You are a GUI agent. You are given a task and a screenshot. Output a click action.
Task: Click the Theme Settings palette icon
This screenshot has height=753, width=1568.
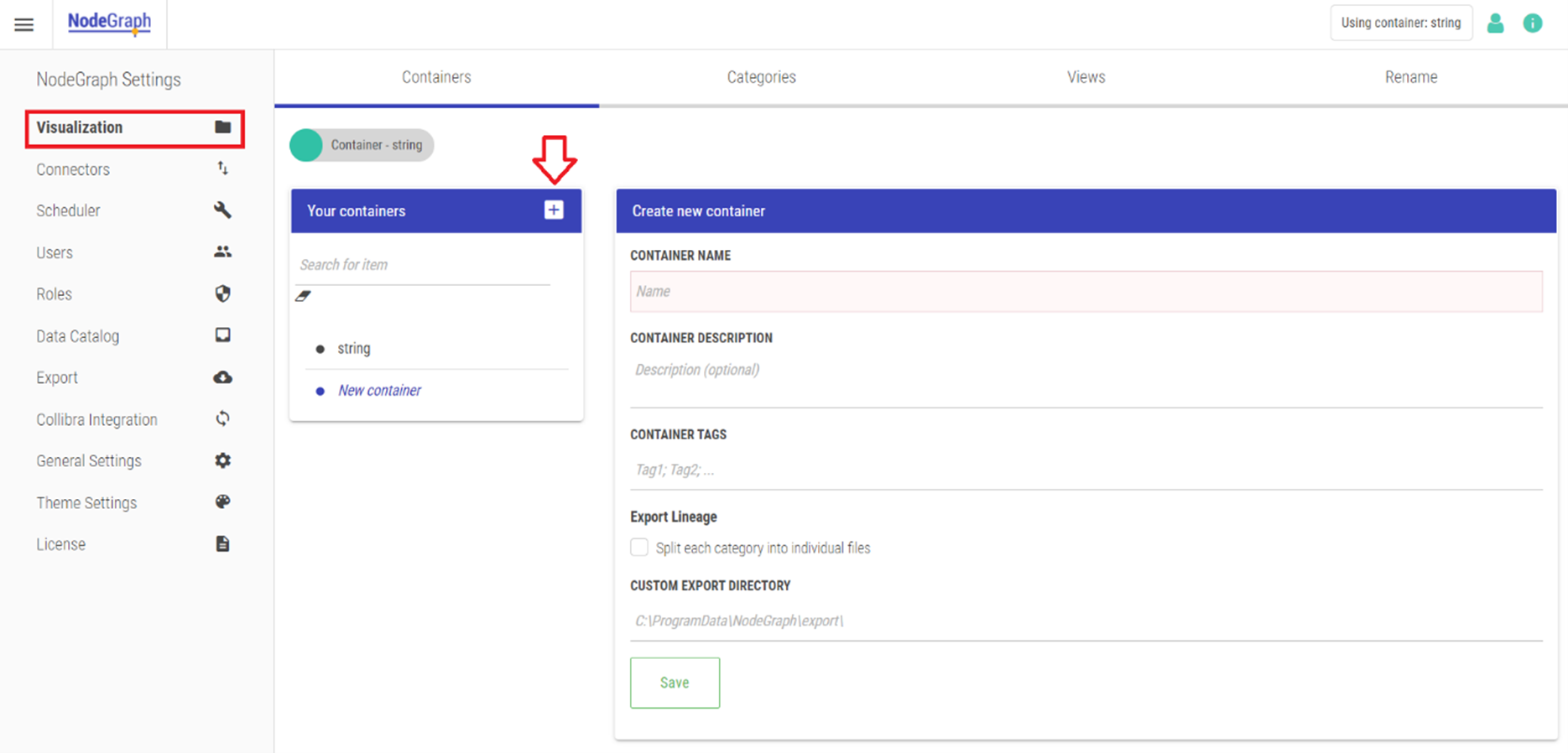[x=222, y=501]
